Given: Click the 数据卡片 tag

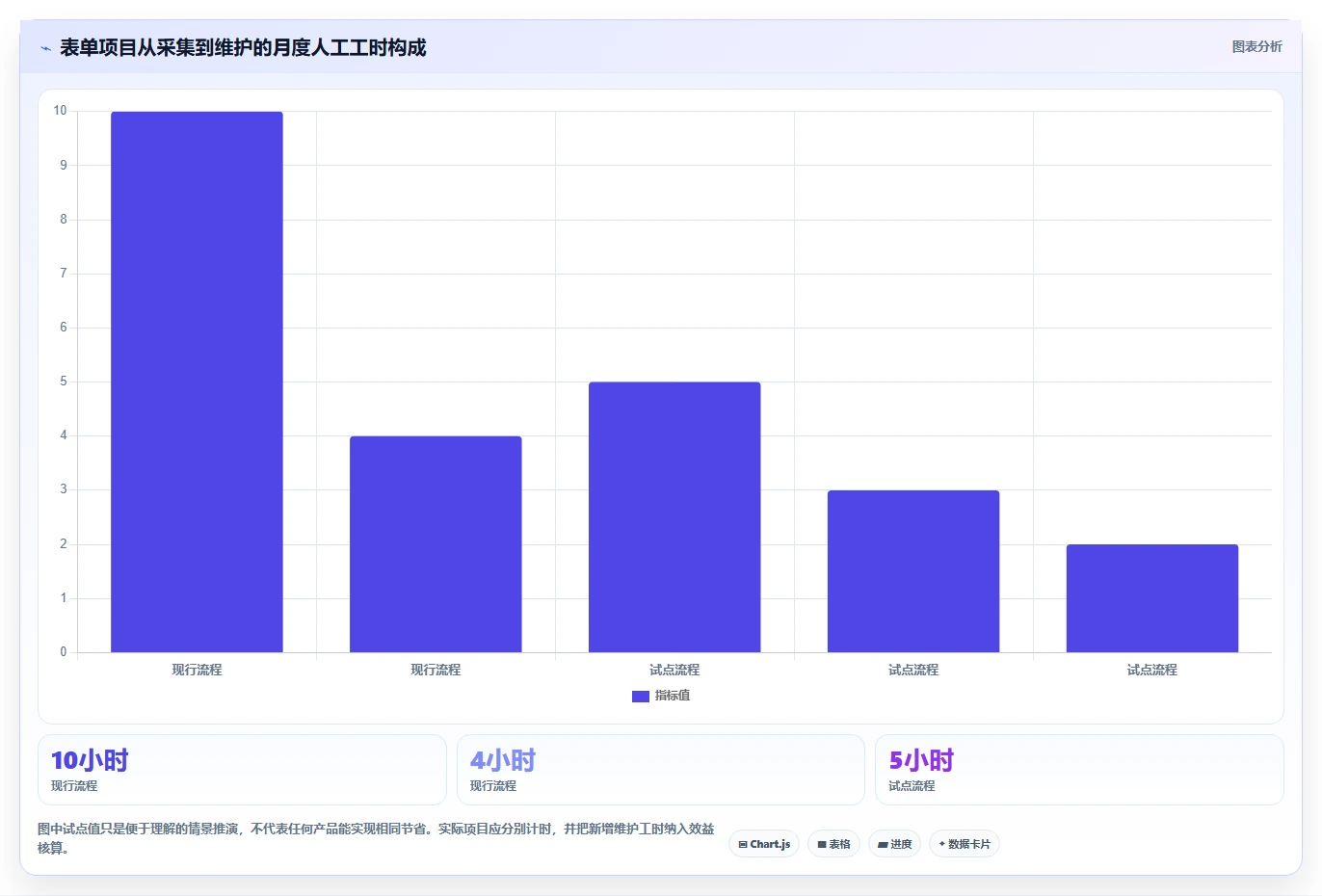Looking at the screenshot, I should coord(965,844).
